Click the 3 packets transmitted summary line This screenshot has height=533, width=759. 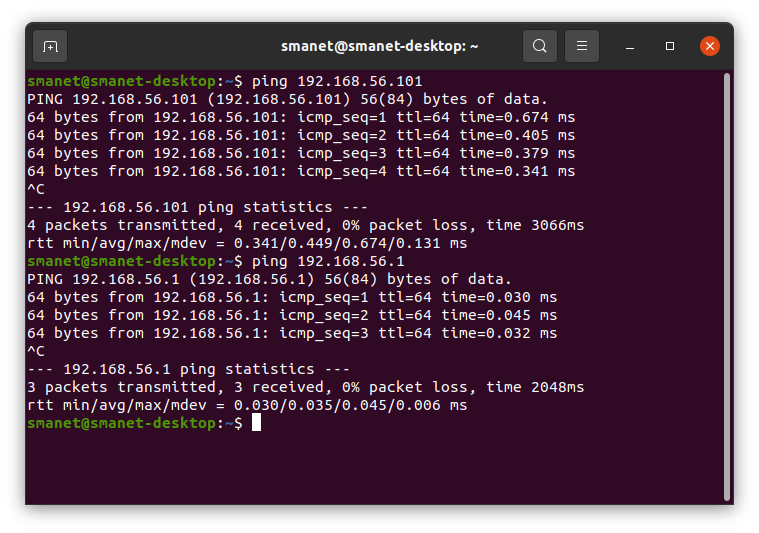(x=305, y=387)
